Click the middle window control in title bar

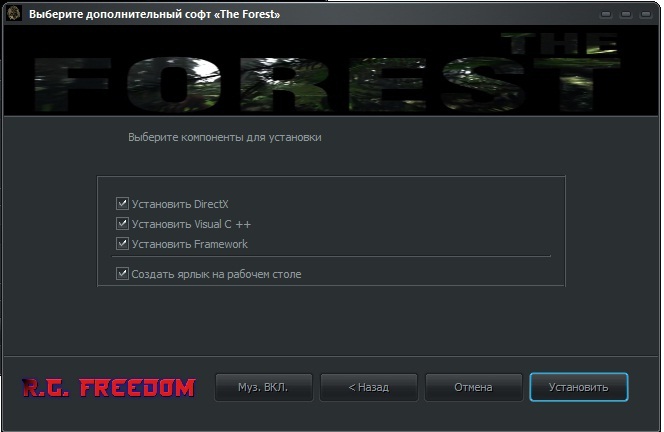tap(626, 15)
